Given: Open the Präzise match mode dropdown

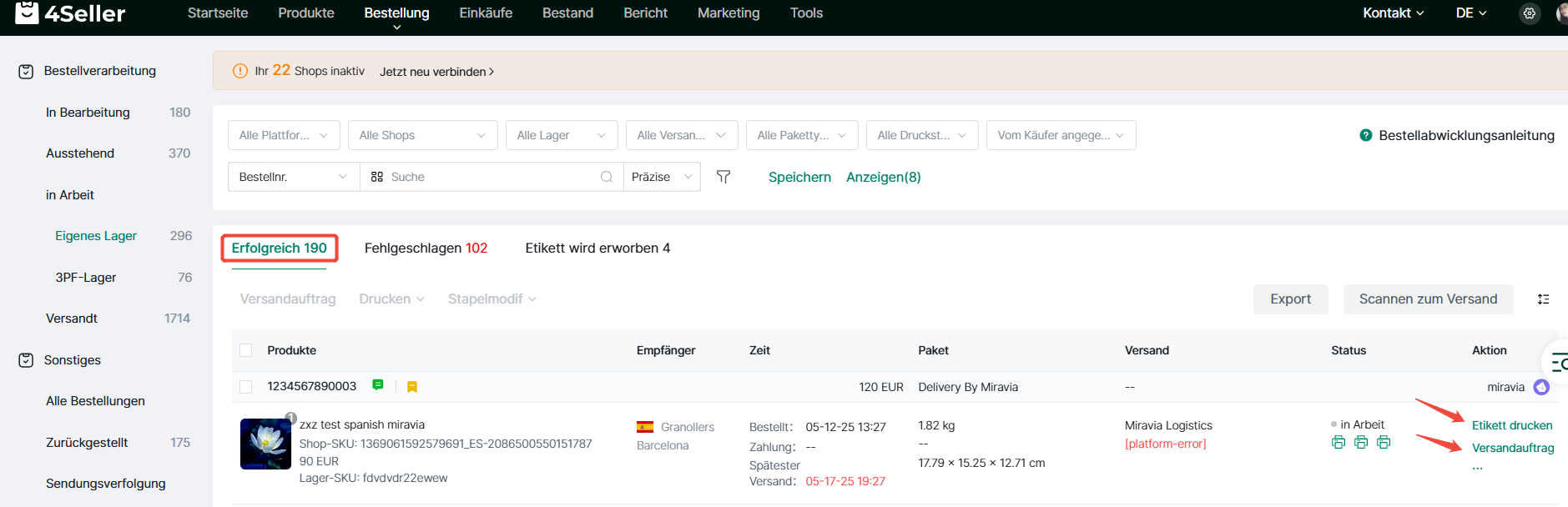Looking at the screenshot, I should click(662, 177).
